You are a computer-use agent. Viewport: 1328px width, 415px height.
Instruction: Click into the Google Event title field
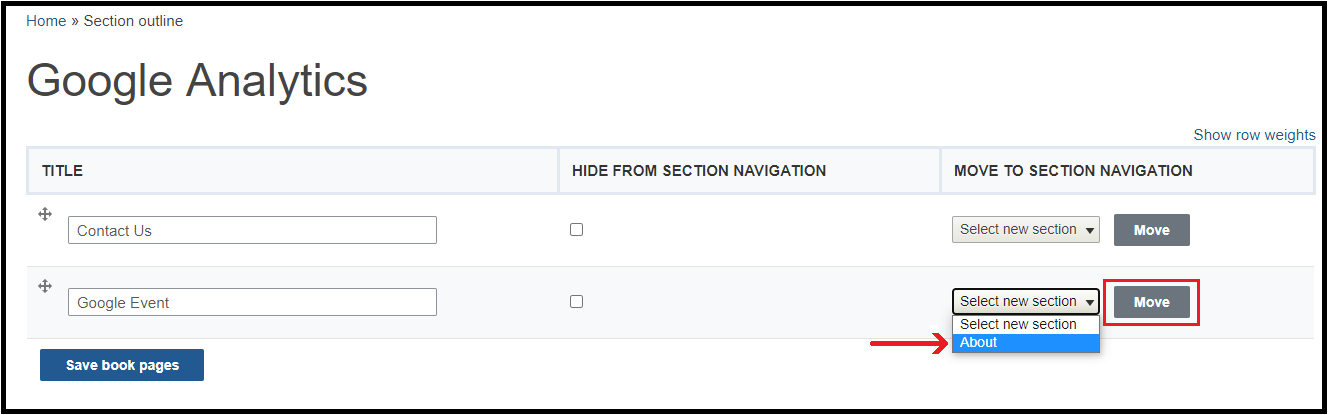point(252,302)
